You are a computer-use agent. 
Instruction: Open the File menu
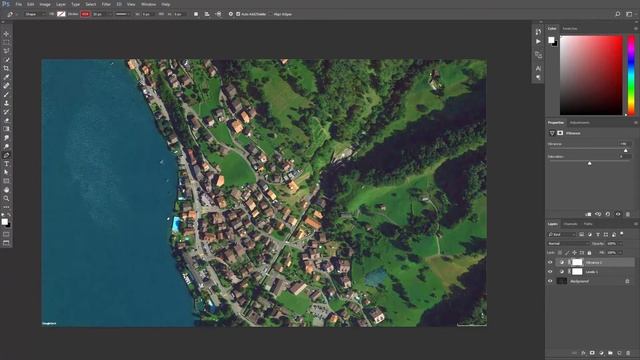pyautogui.click(x=19, y=4)
